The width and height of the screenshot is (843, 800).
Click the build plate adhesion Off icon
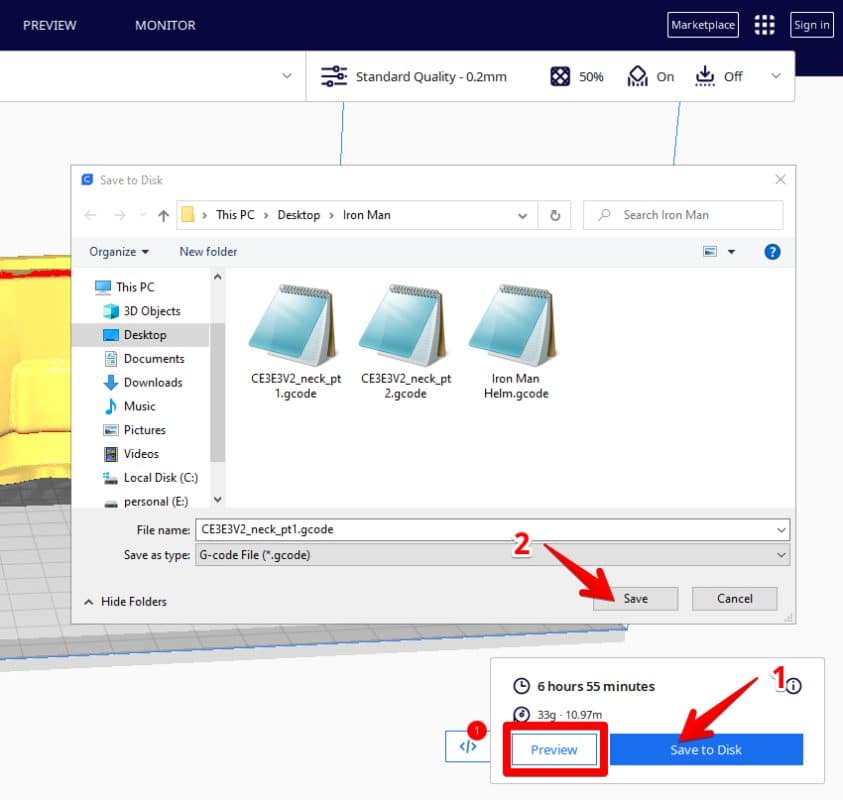(x=705, y=76)
